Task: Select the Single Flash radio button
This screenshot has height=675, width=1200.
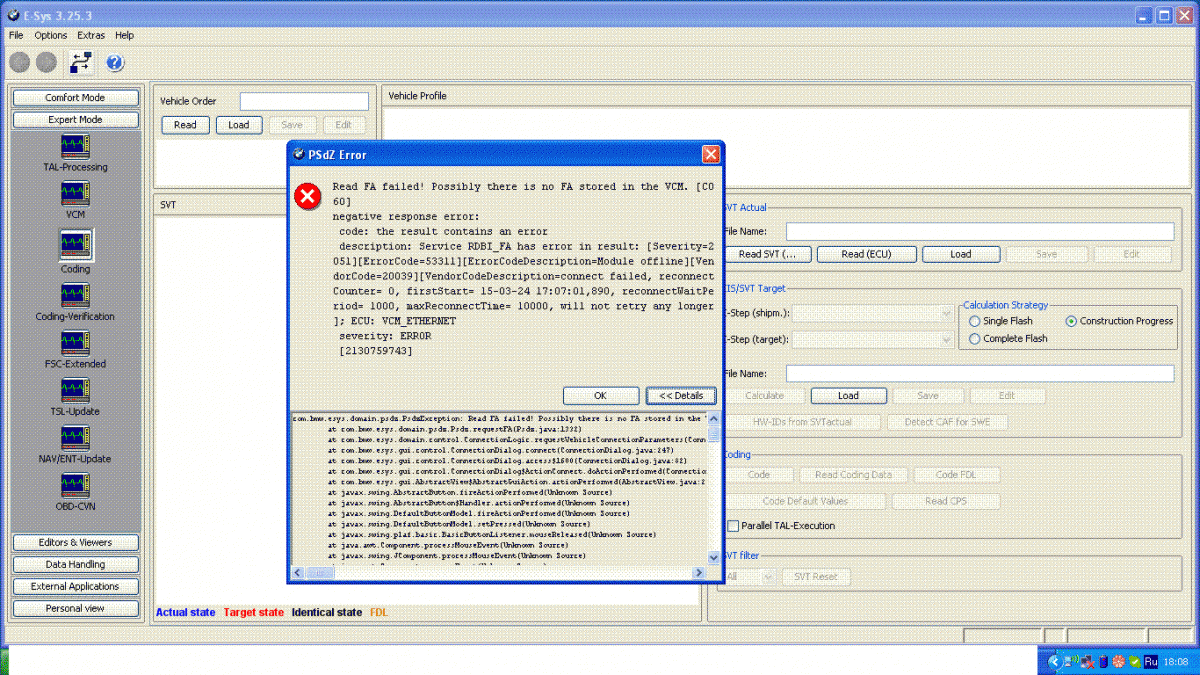Action: point(975,321)
